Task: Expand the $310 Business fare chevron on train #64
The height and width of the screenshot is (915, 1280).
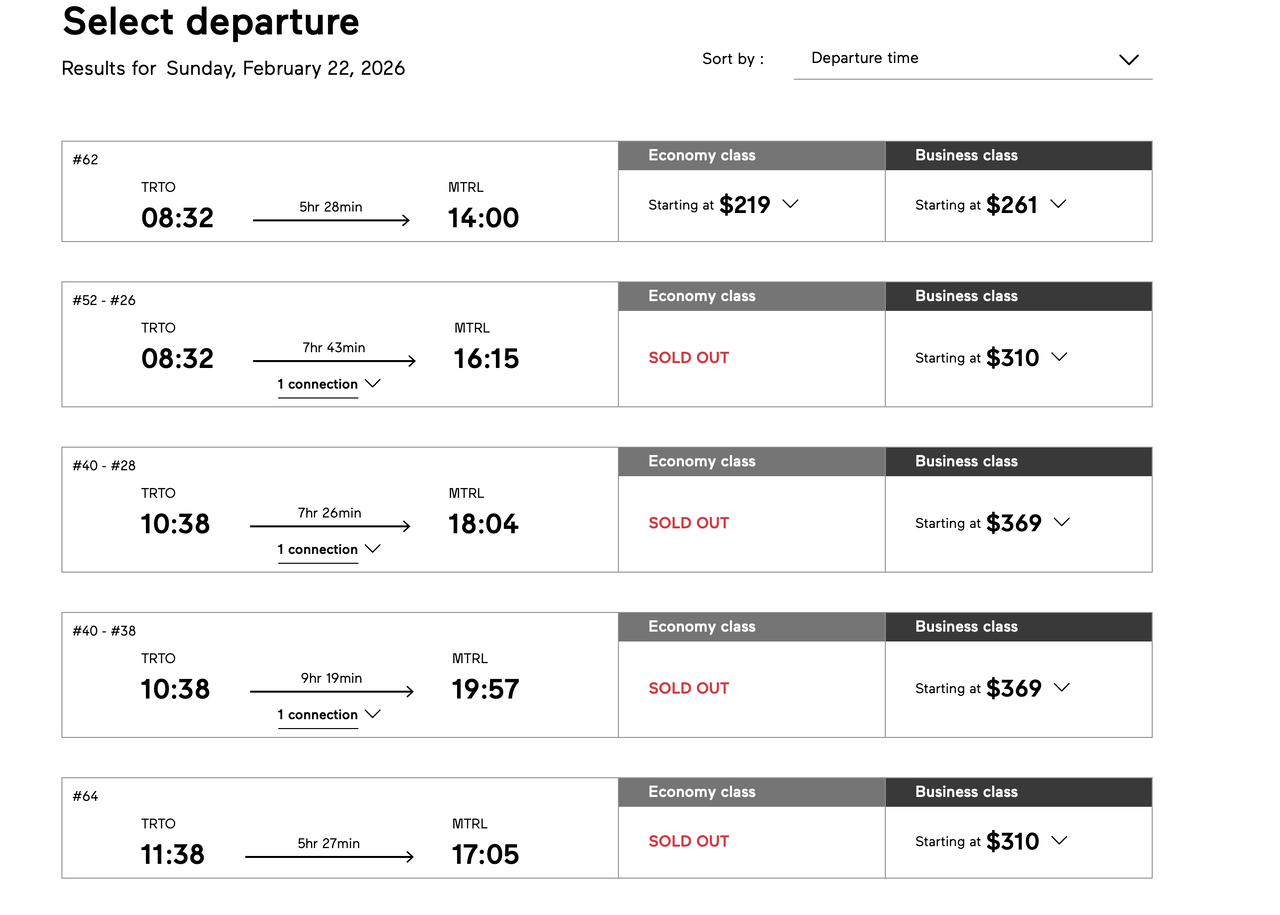Action: point(1059,841)
